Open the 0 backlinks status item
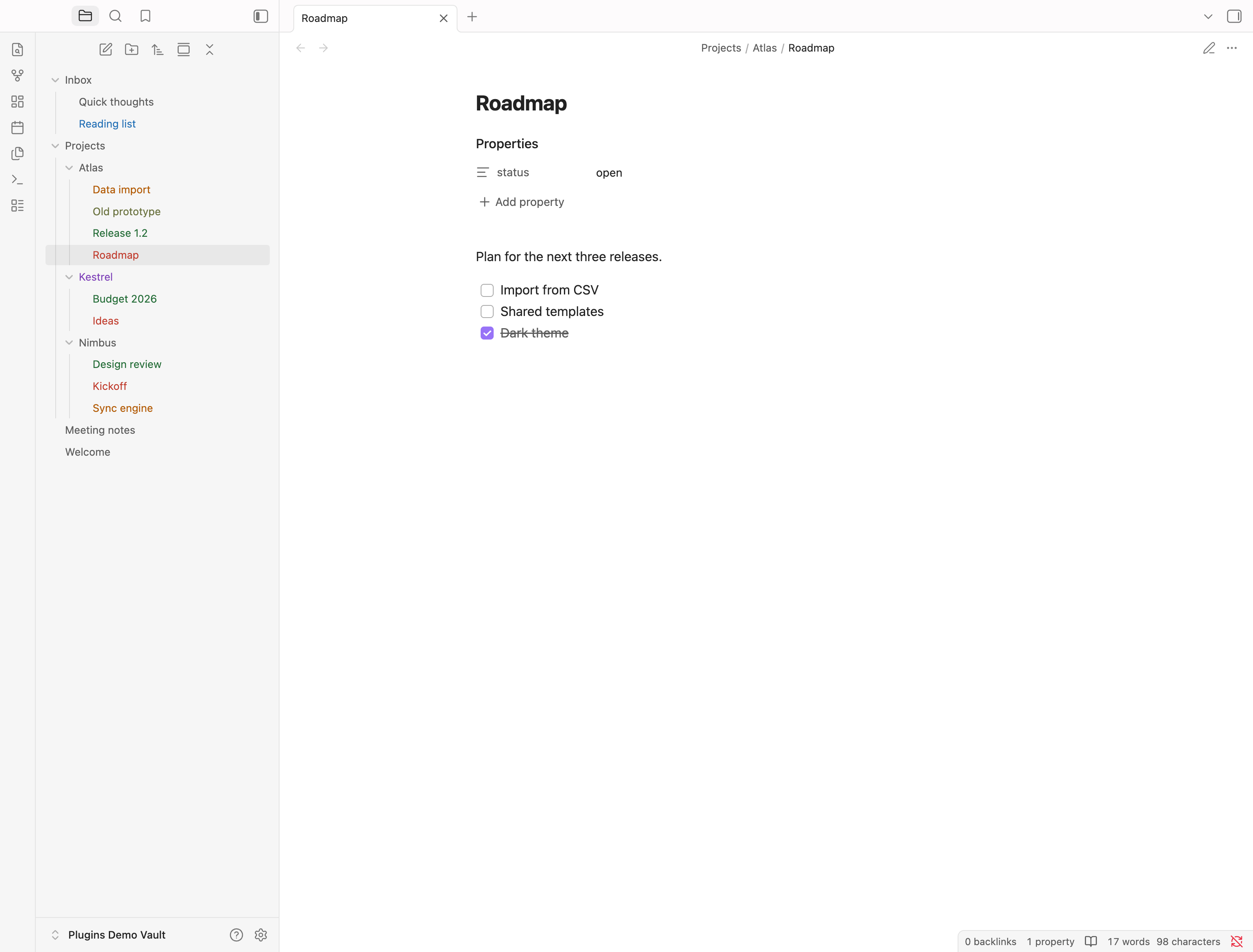Image resolution: width=1253 pixels, height=952 pixels. [991, 941]
